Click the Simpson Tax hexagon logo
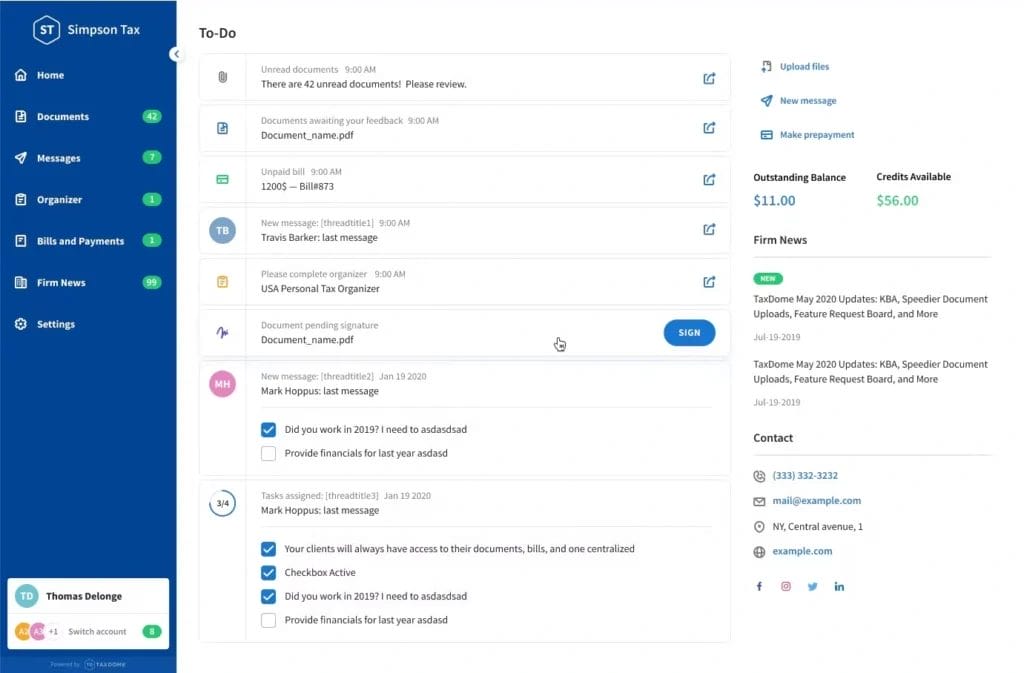1024x673 pixels. click(x=46, y=30)
